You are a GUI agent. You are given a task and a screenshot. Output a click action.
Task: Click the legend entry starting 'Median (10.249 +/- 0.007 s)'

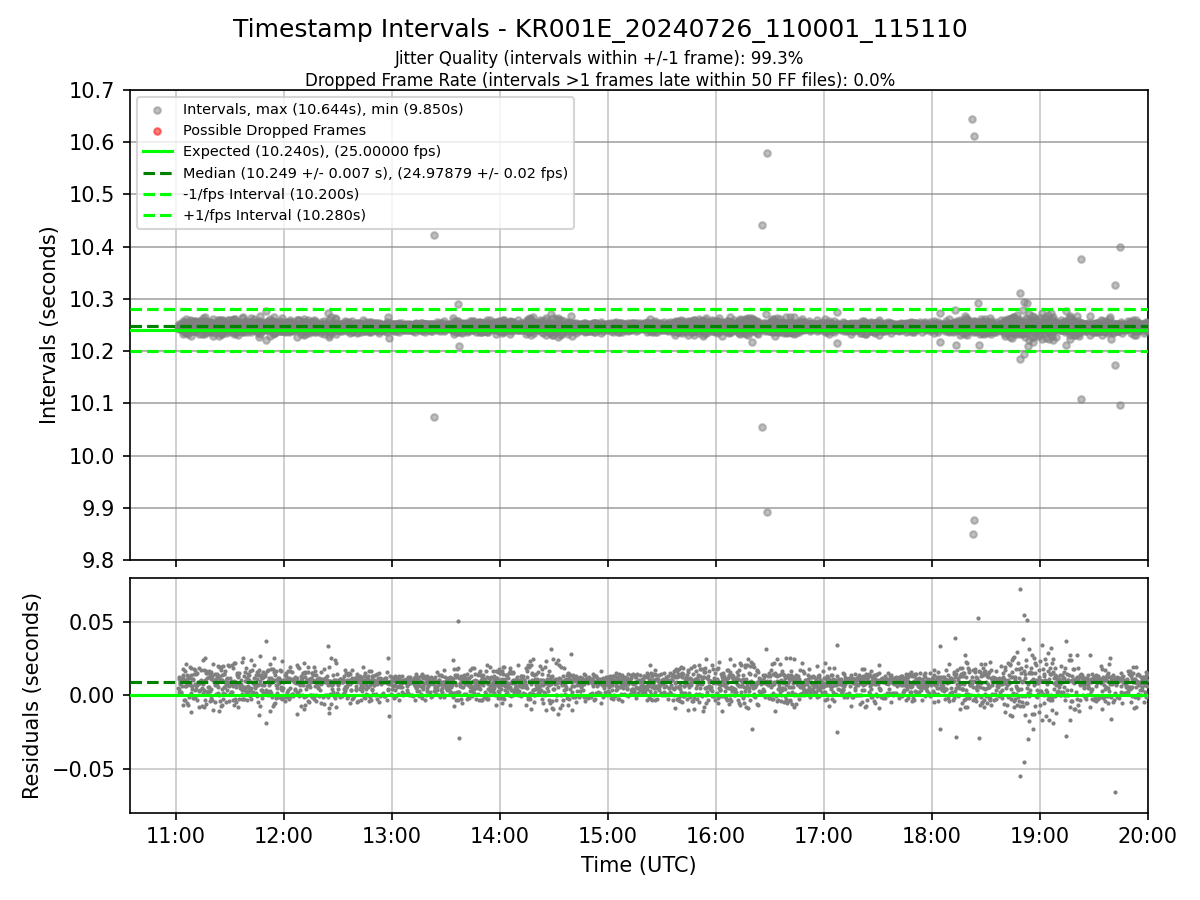click(x=375, y=173)
